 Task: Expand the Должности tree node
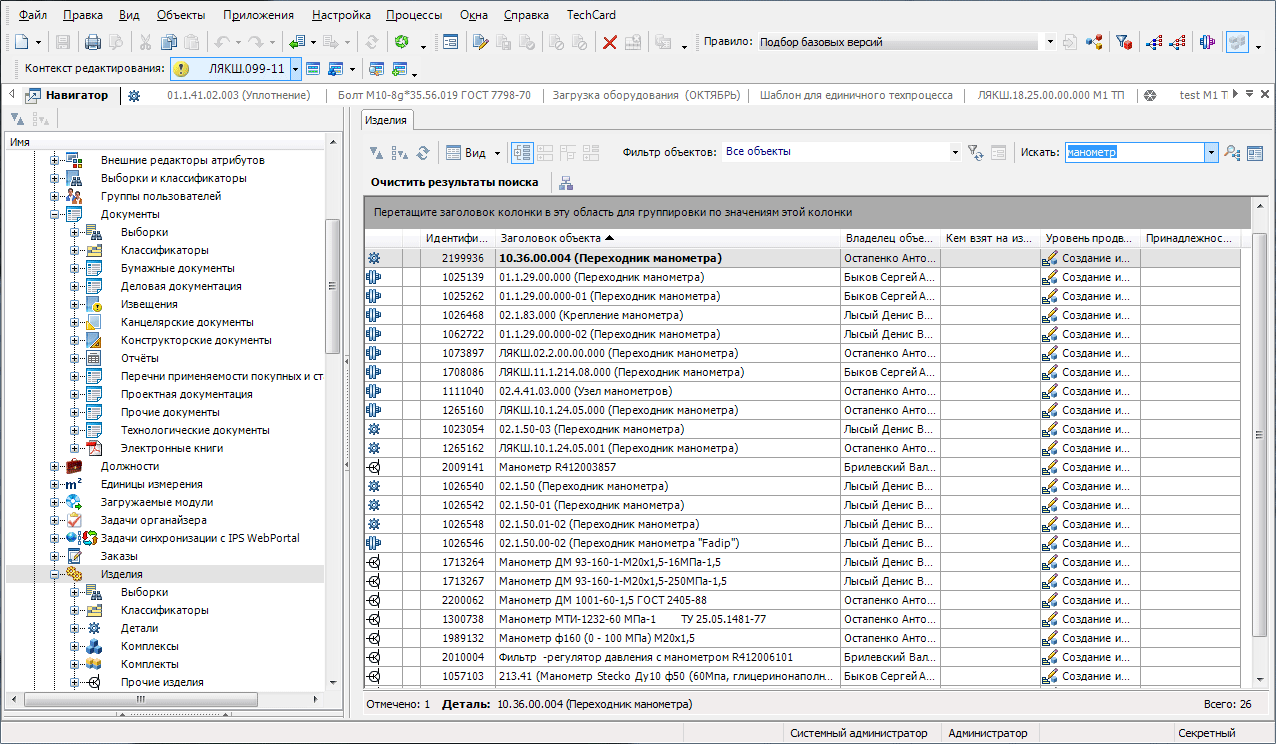coord(54,466)
